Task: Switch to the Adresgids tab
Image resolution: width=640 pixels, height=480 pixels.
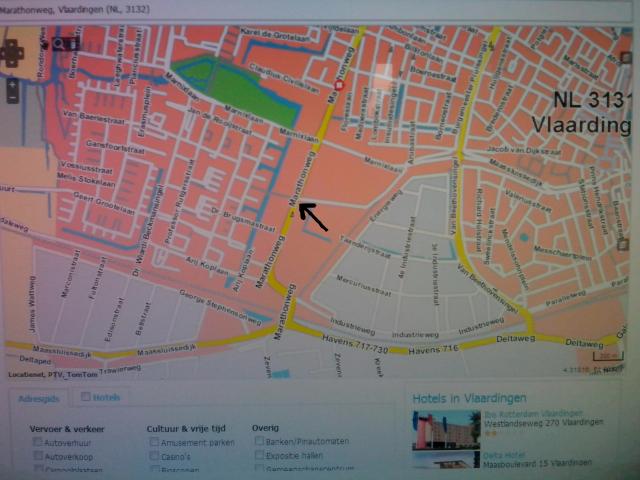Action: click(39, 397)
